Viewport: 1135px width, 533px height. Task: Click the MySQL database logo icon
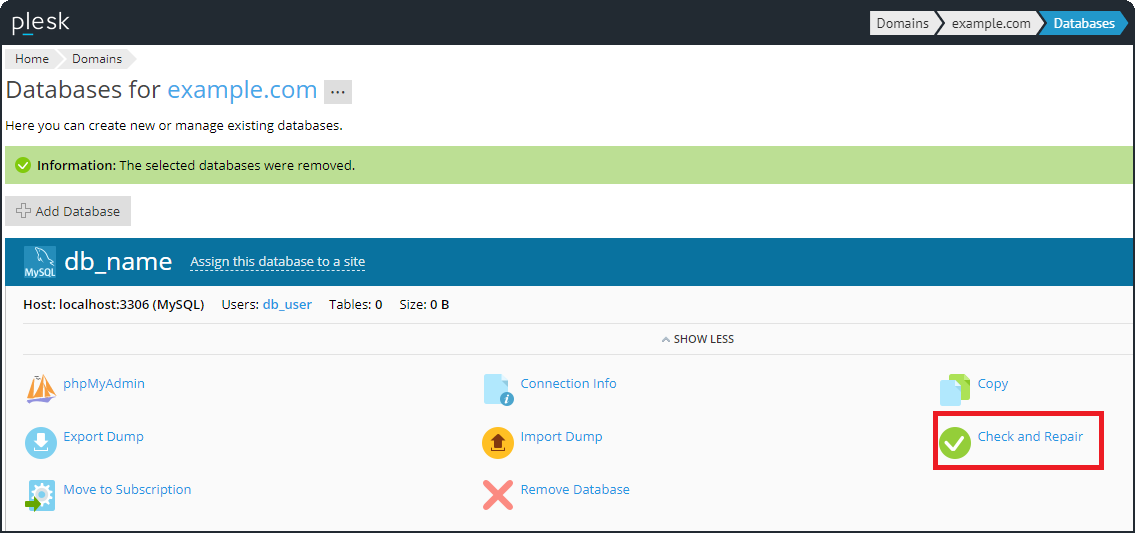click(x=40, y=262)
